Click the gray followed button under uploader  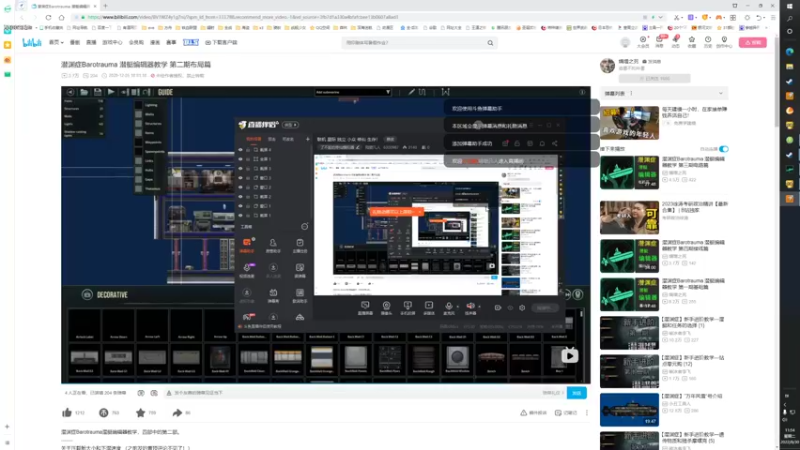click(654, 79)
